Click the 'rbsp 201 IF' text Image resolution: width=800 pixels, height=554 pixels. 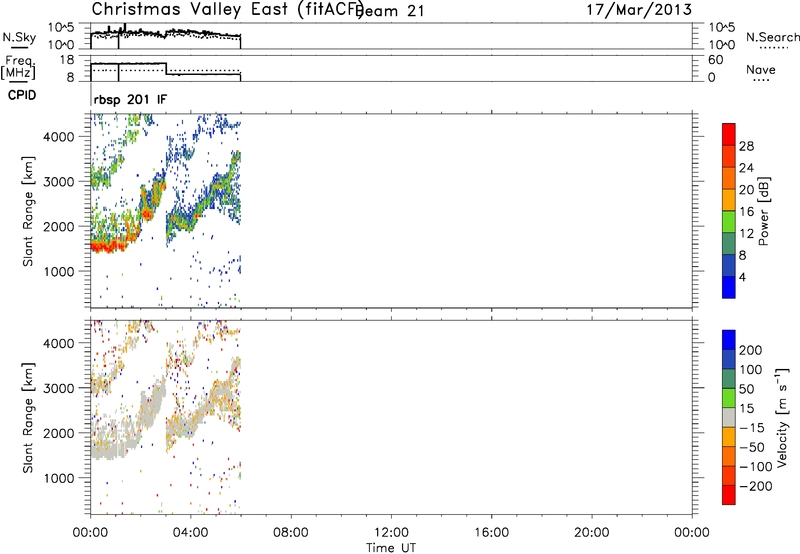coord(130,99)
